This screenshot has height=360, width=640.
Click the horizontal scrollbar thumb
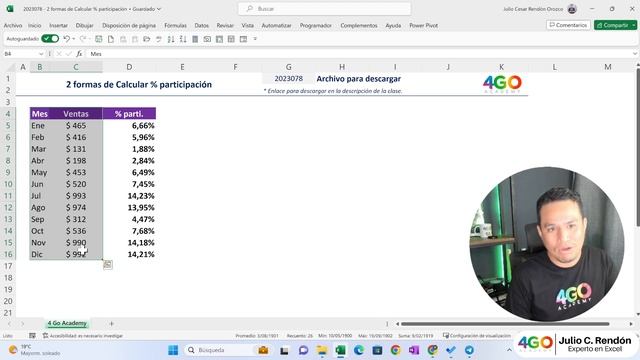point(505,324)
